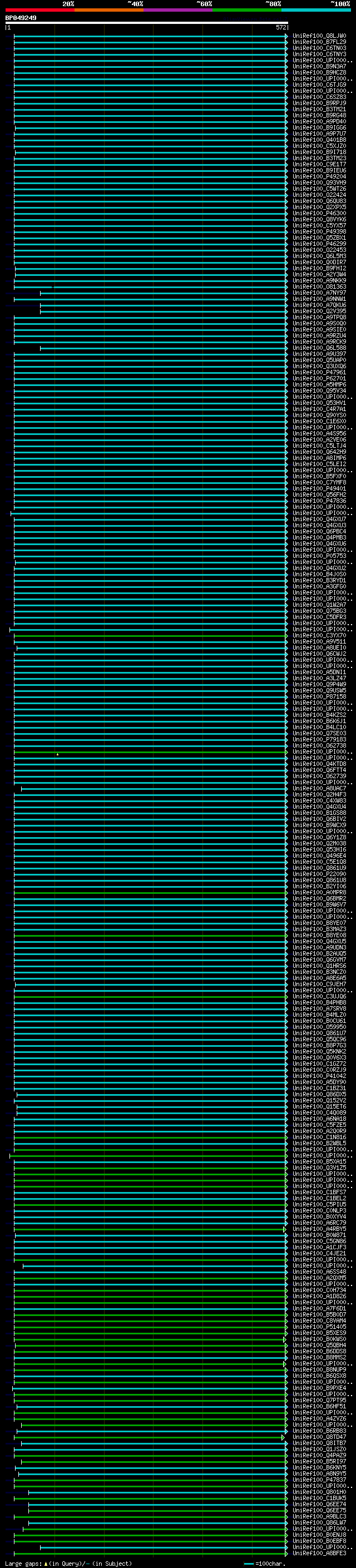Open hit UniRef100_B7FL29
Screen dimensions: 356x1568
(319, 42)
